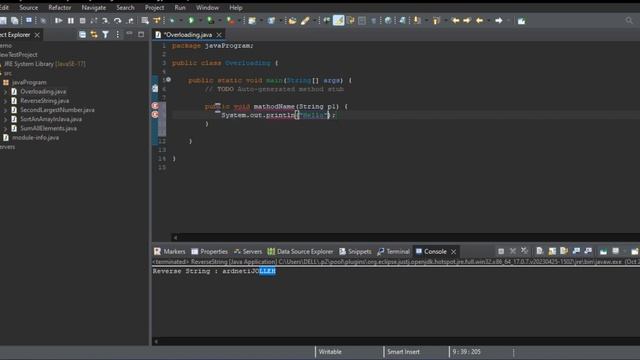The width and height of the screenshot is (640, 360).
Task: Click the editor horizontal scrollbar left arrow
Action: (x=175, y=237)
